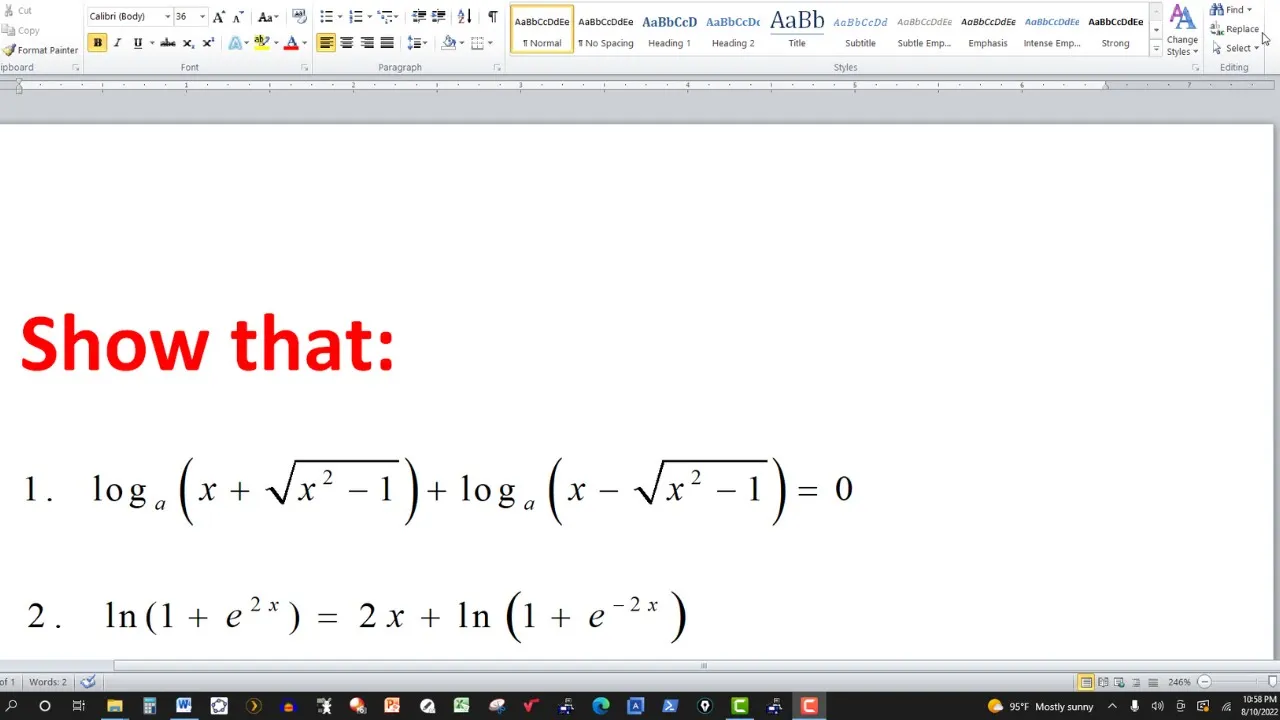Viewport: 1280px width, 720px height.
Task: Click Clear Formatting icon
Action: tap(299, 17)
